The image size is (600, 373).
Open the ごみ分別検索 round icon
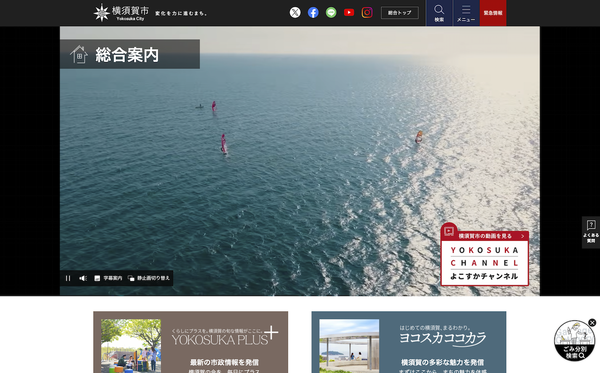[574, 340]
